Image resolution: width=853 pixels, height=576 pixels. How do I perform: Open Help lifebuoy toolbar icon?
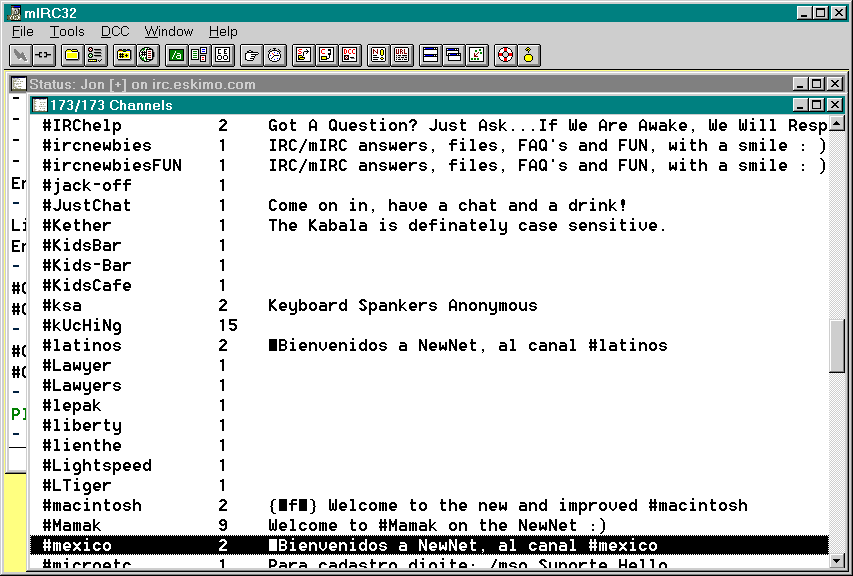505,55
